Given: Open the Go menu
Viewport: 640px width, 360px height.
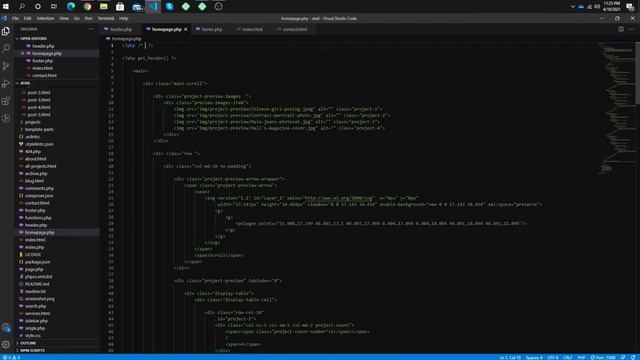Looking at the screenshot, I should 77,18.
